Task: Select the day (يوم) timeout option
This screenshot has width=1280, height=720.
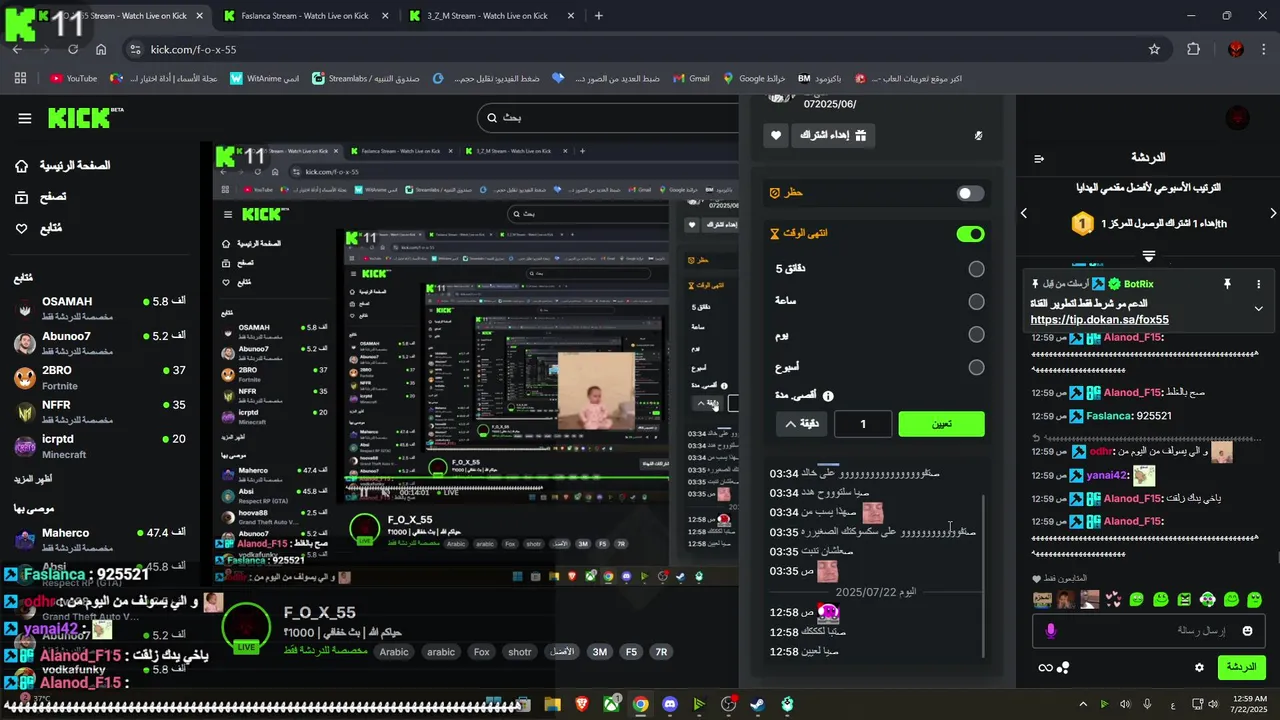Action: click(x=976, y=335)
